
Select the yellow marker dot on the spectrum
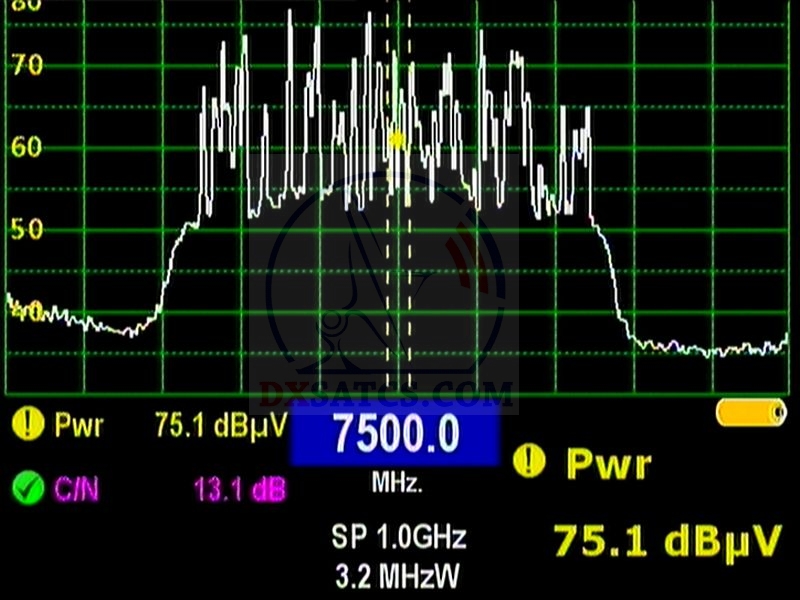(396, 140)
